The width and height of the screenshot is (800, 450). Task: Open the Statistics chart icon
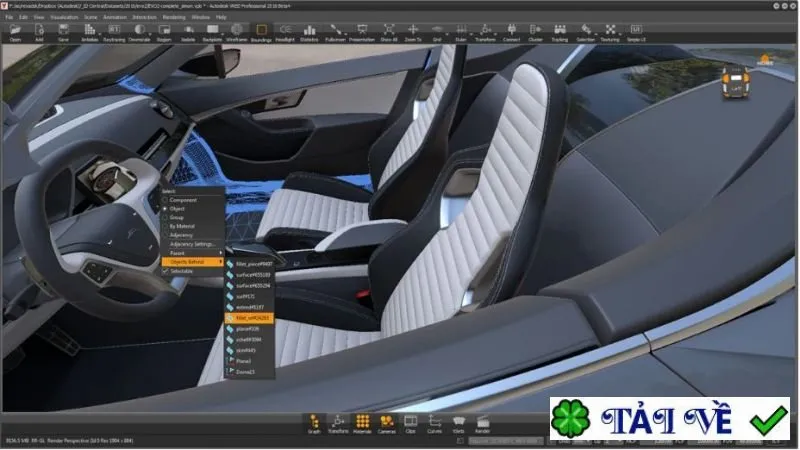coord(309,32)
